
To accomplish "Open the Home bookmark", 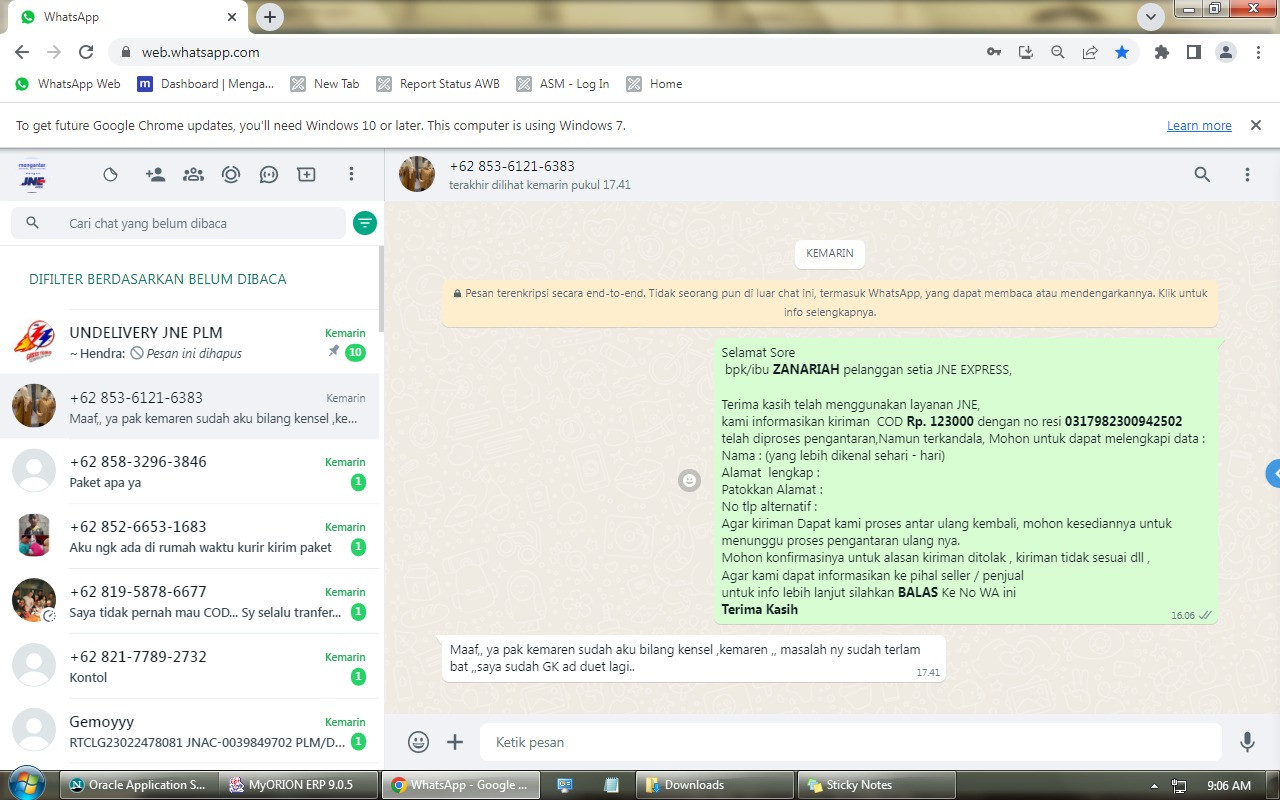I will pyautogui.click(x=655, y=84).
